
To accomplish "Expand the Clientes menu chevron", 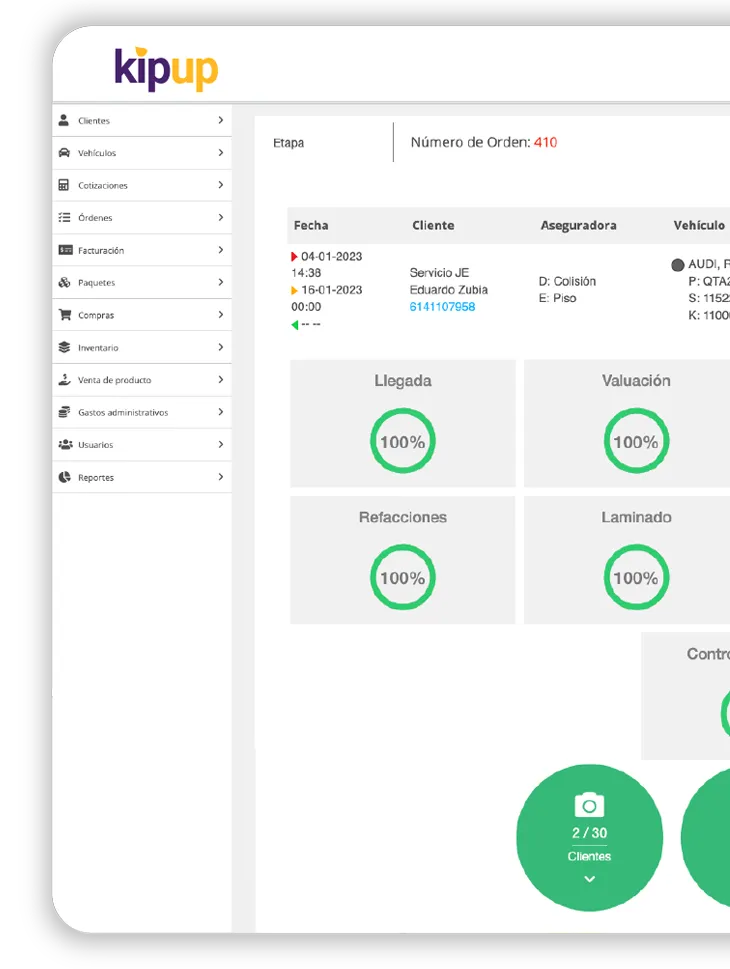I will point(221,120).
